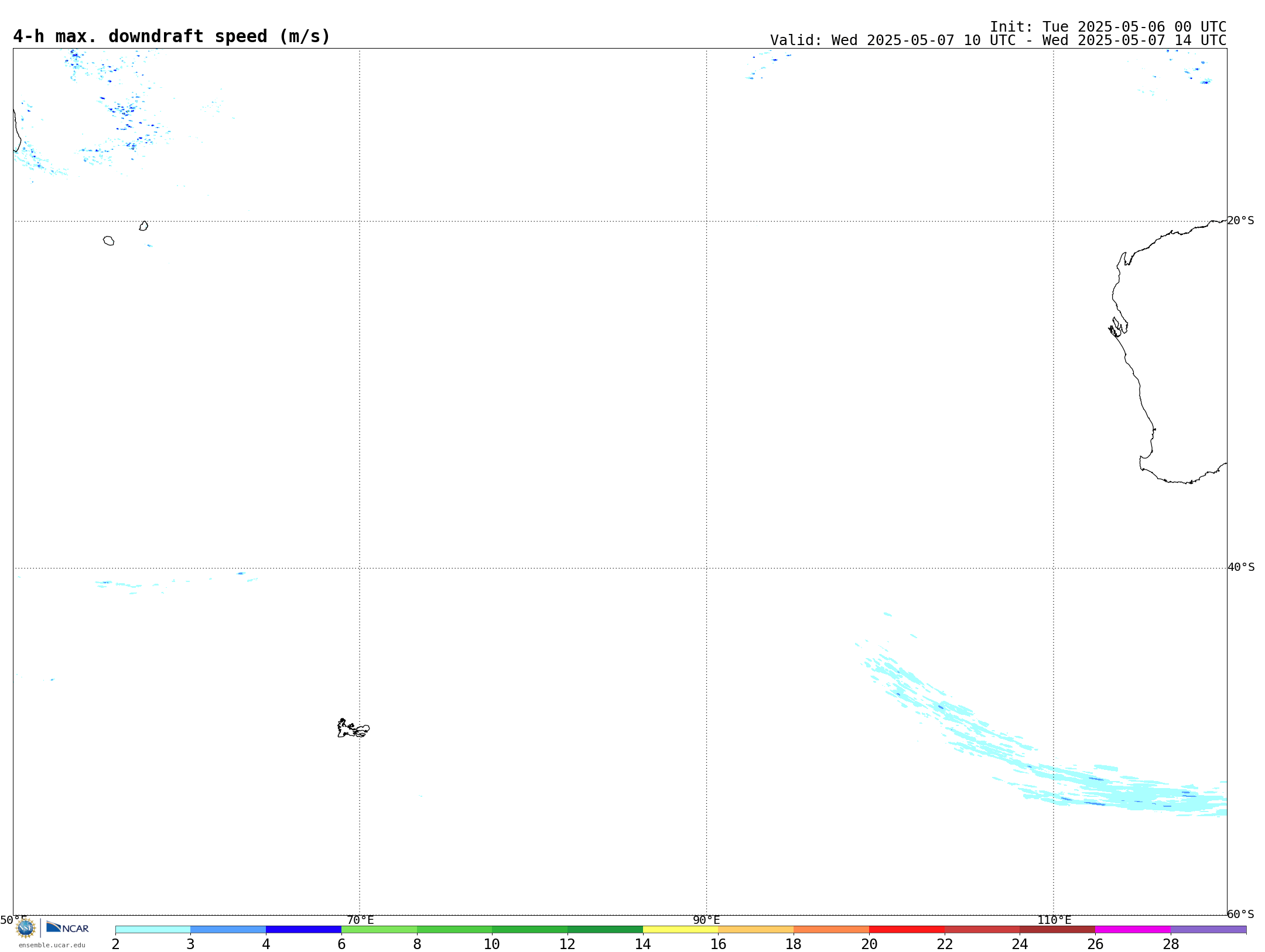Click the light blue 3-4 color swatch

(x=228, y=930)
